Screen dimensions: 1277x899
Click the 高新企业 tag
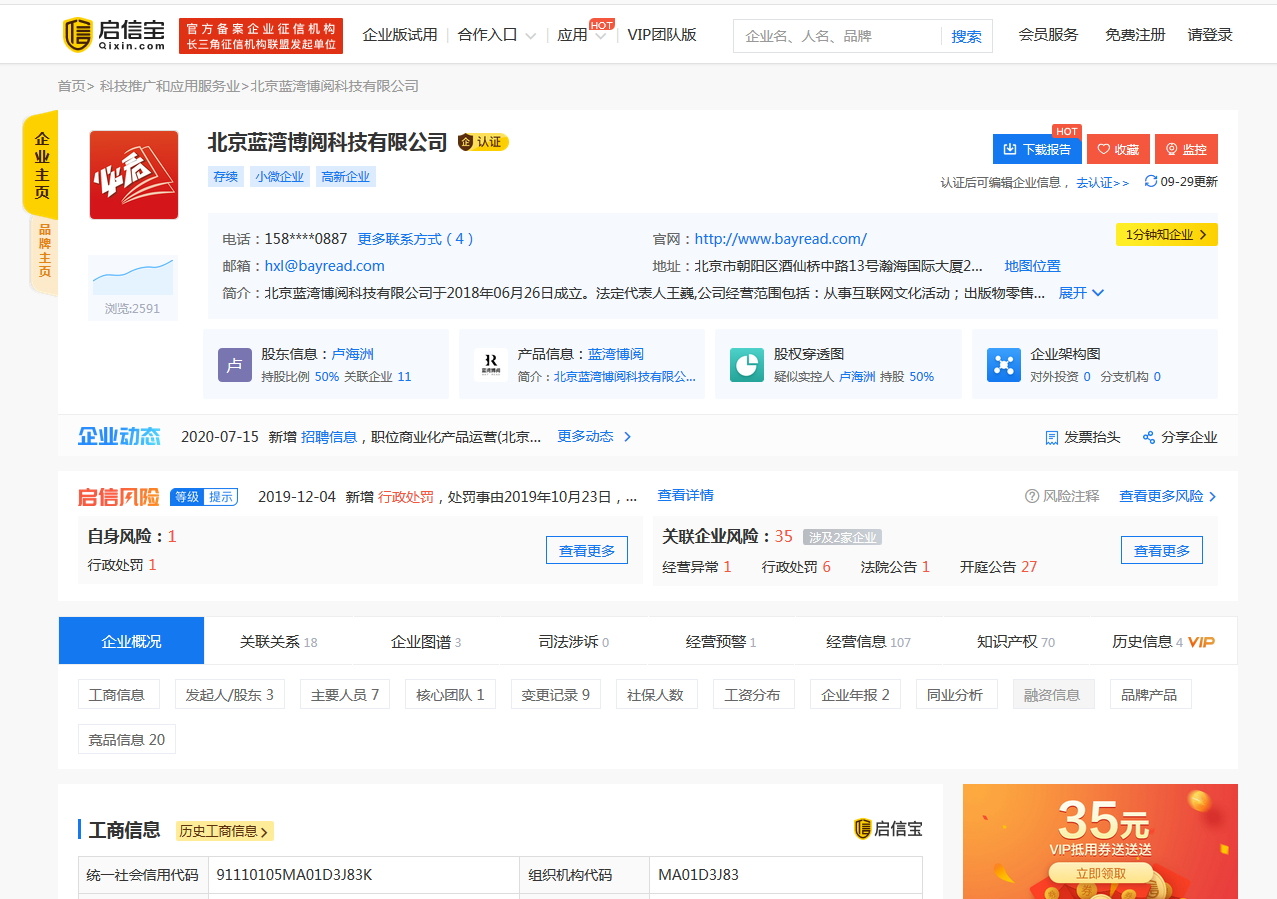[345, 176]
